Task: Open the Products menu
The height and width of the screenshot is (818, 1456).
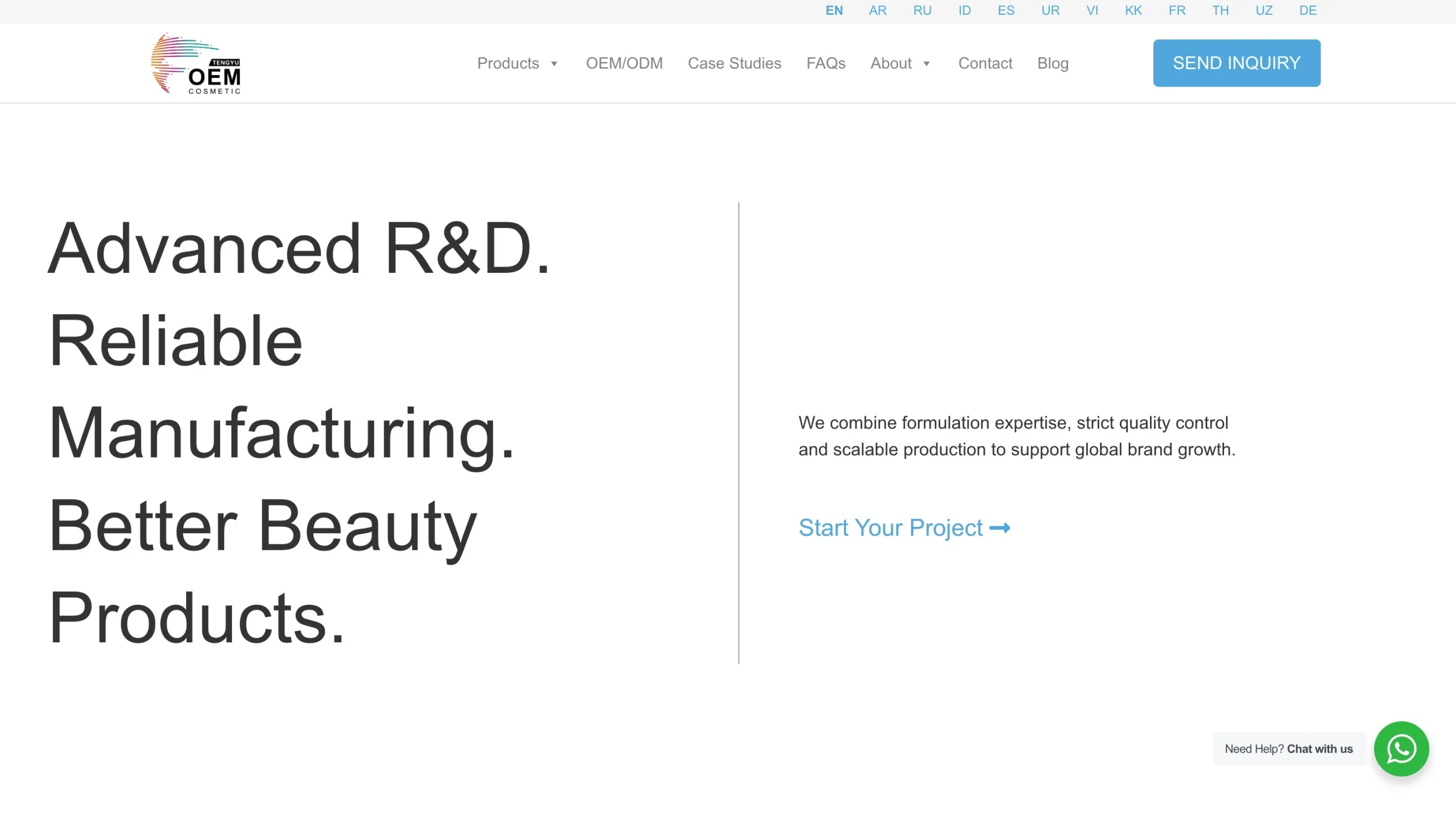Action: 508,63
